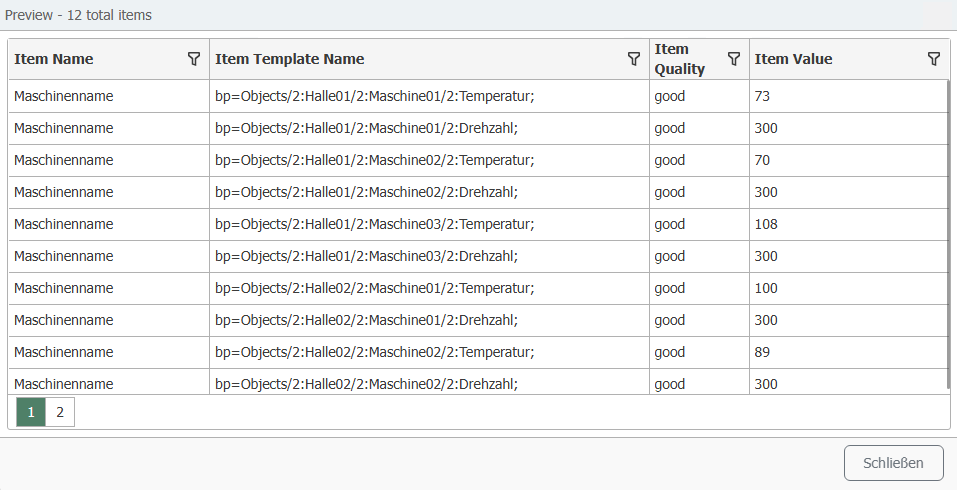Image resolution: width=957 pixels, height=490 pixels.
Task: Open the Item Template Name filter
Action: [634, 59]
